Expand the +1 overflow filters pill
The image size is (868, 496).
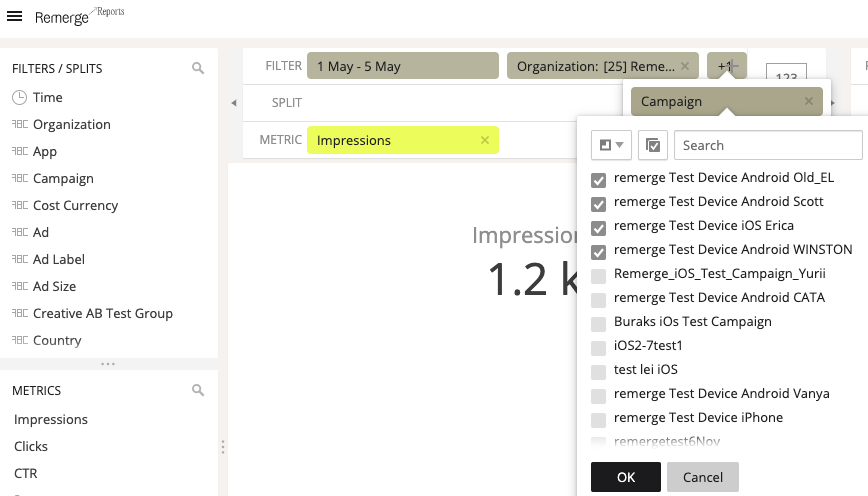725,67
